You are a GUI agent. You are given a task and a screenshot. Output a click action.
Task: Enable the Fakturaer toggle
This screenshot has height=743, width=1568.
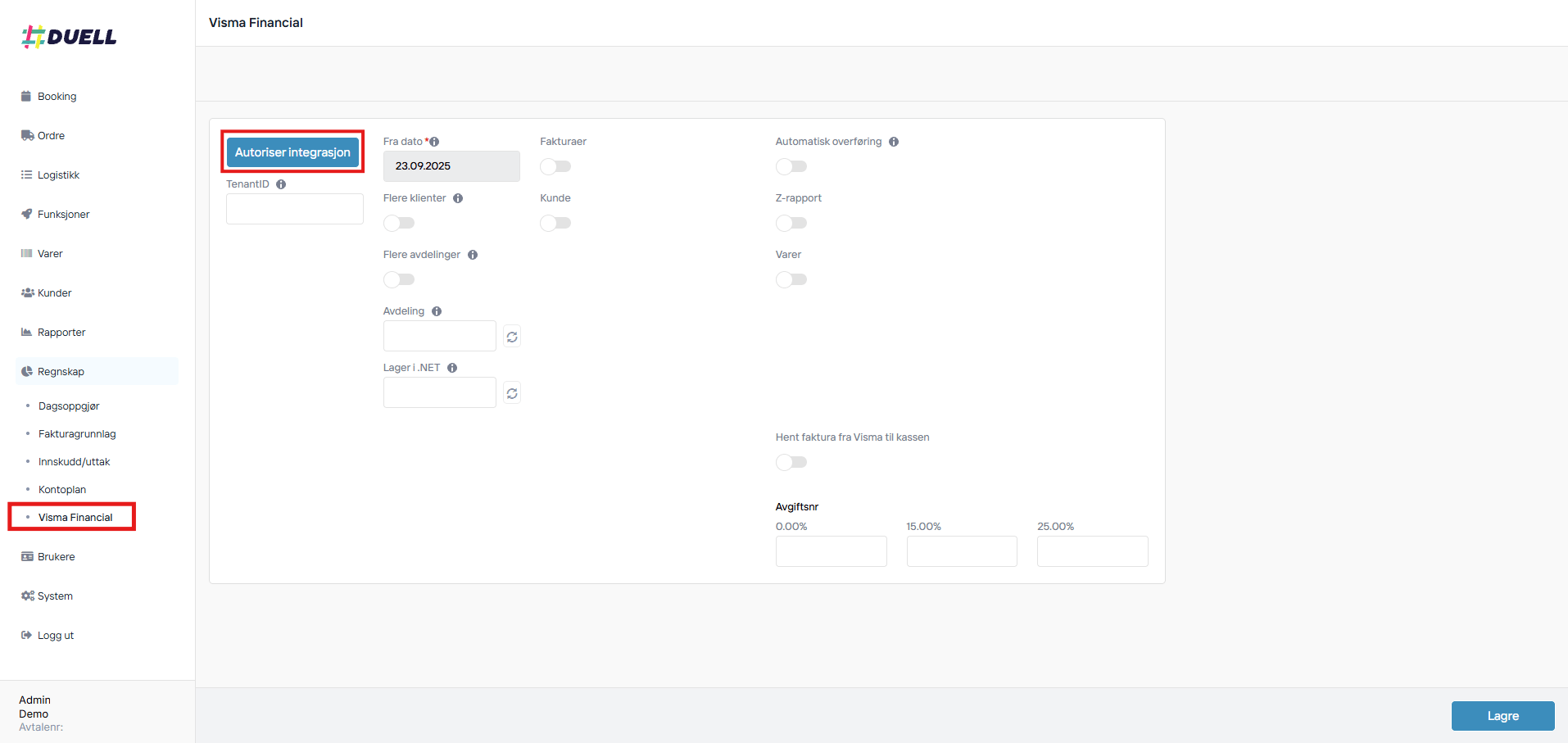coord(555,166)
